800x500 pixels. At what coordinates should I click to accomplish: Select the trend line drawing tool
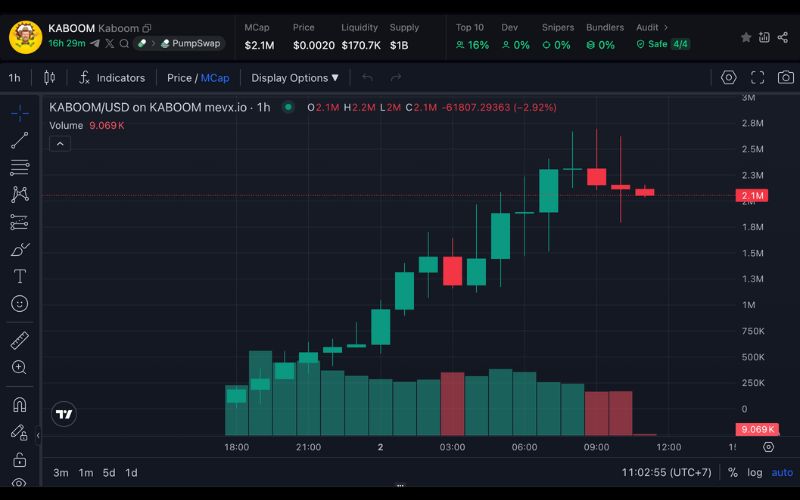pyautogui.click(x=19, y=140)
